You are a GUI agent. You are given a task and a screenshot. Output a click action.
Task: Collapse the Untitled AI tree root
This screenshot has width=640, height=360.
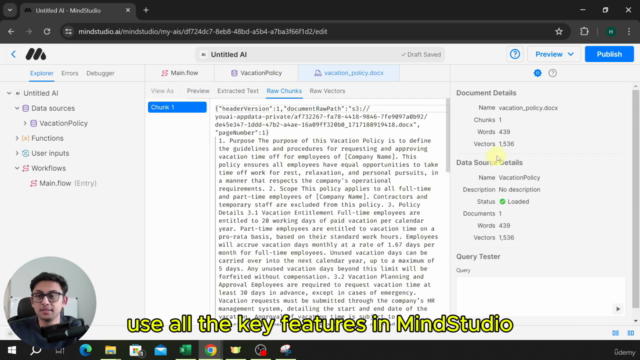coord(9,93)
